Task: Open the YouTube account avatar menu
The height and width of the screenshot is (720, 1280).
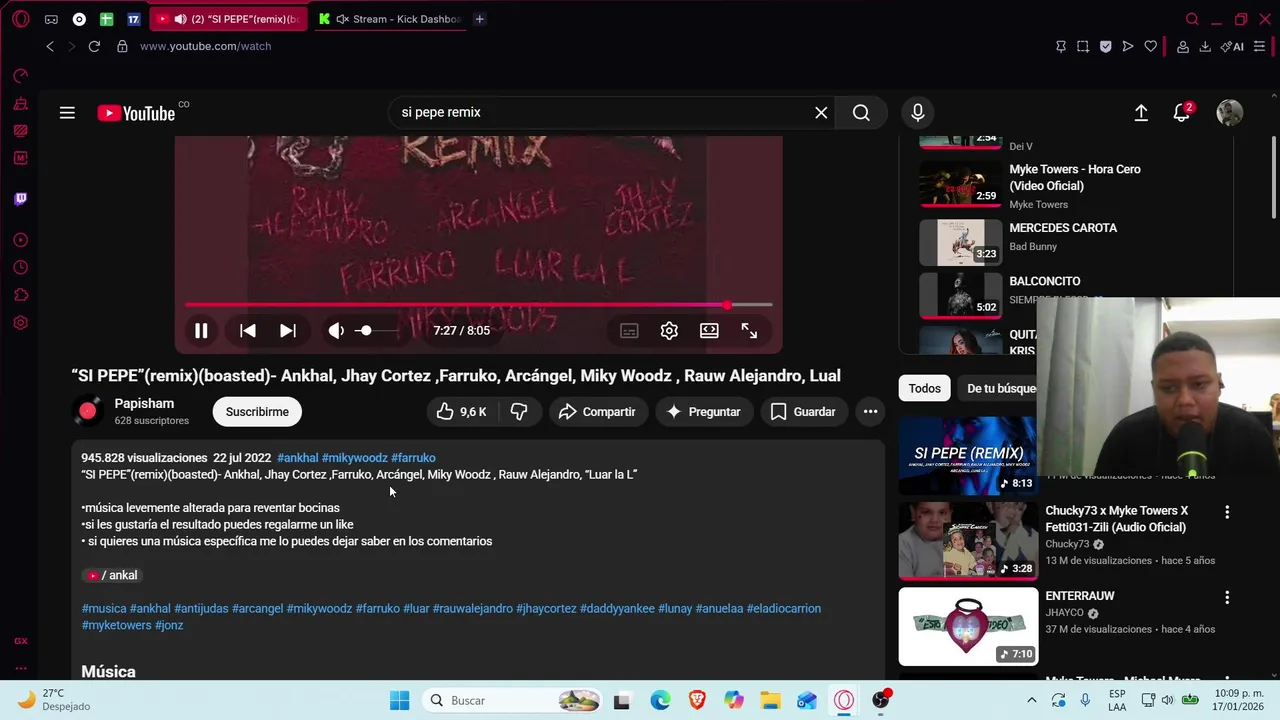Action: click(x=1229, y=113)
